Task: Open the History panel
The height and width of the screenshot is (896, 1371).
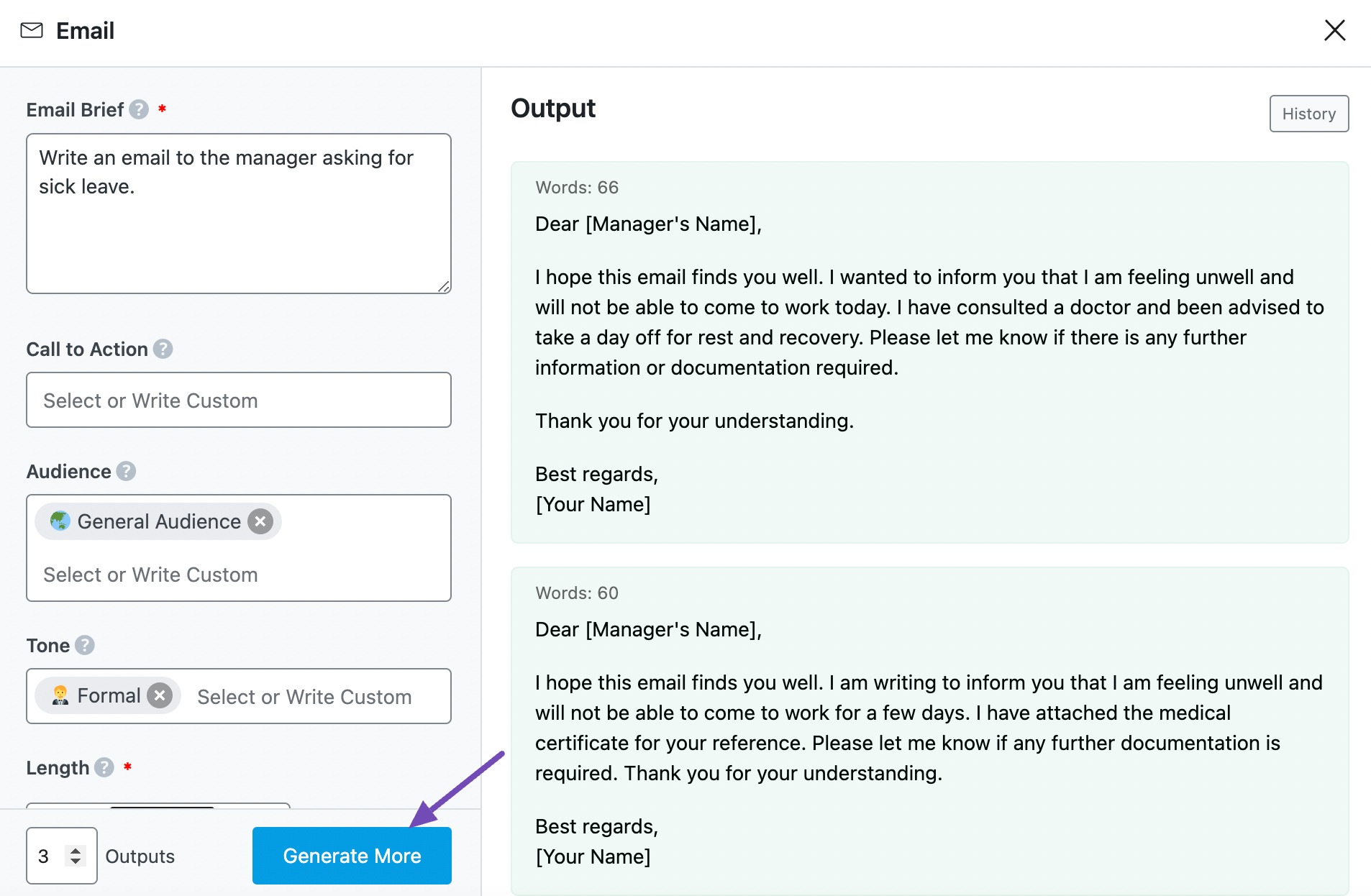Action: (1308, 114)
